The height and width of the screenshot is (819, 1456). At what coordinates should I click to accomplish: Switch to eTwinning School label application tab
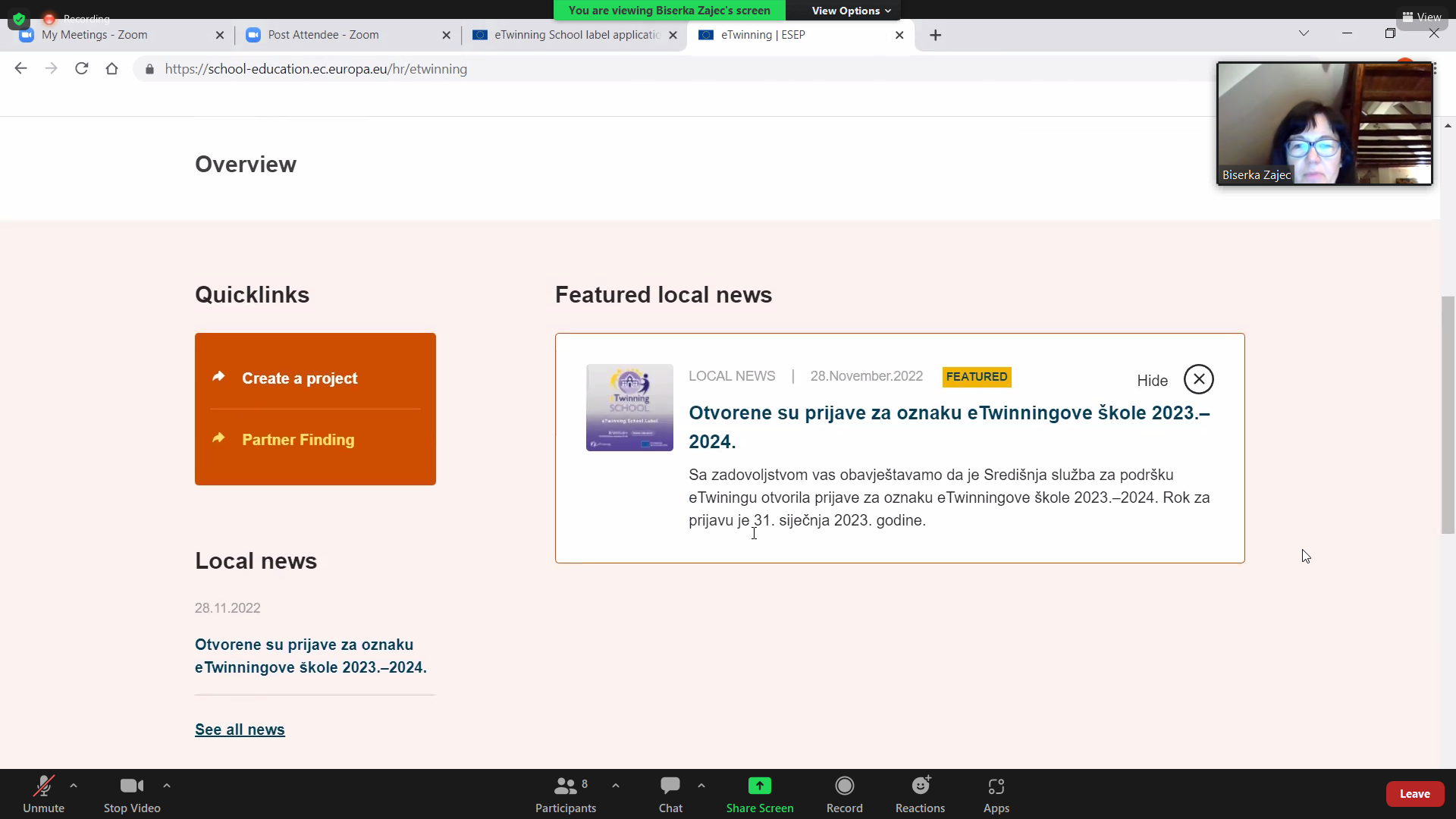[x=573, y=35]
